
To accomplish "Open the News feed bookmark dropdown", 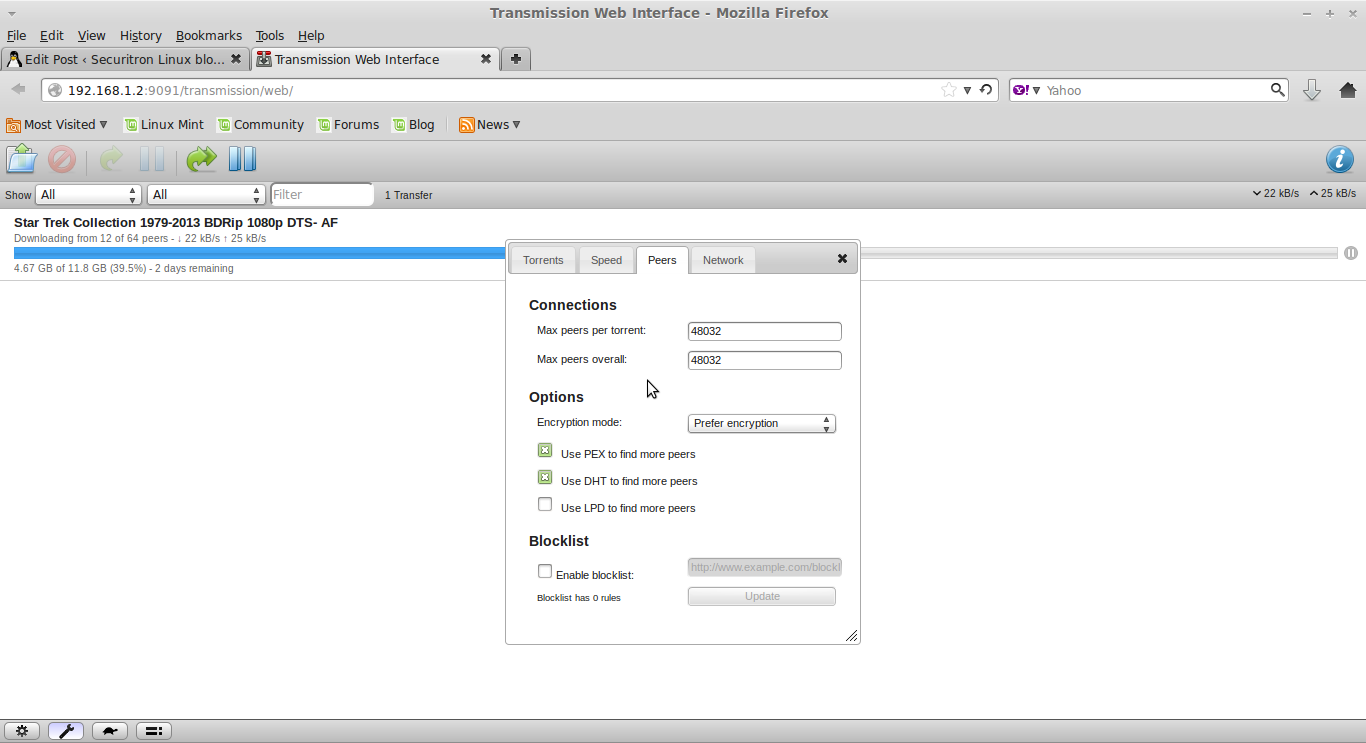I will click(490, 125).
